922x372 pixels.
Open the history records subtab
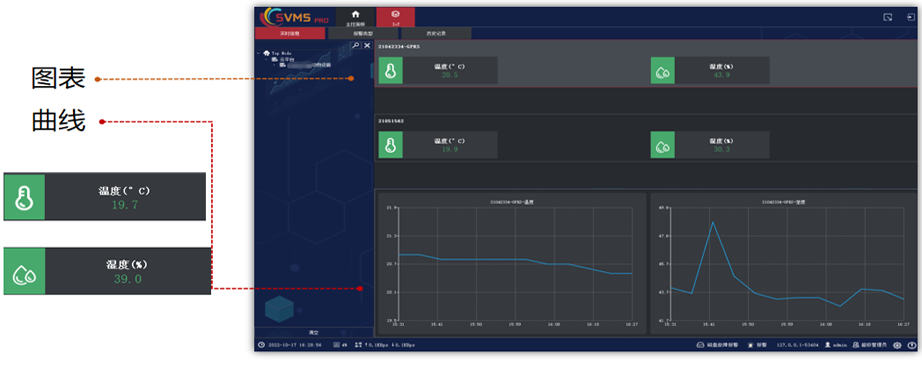click(436, 33)
